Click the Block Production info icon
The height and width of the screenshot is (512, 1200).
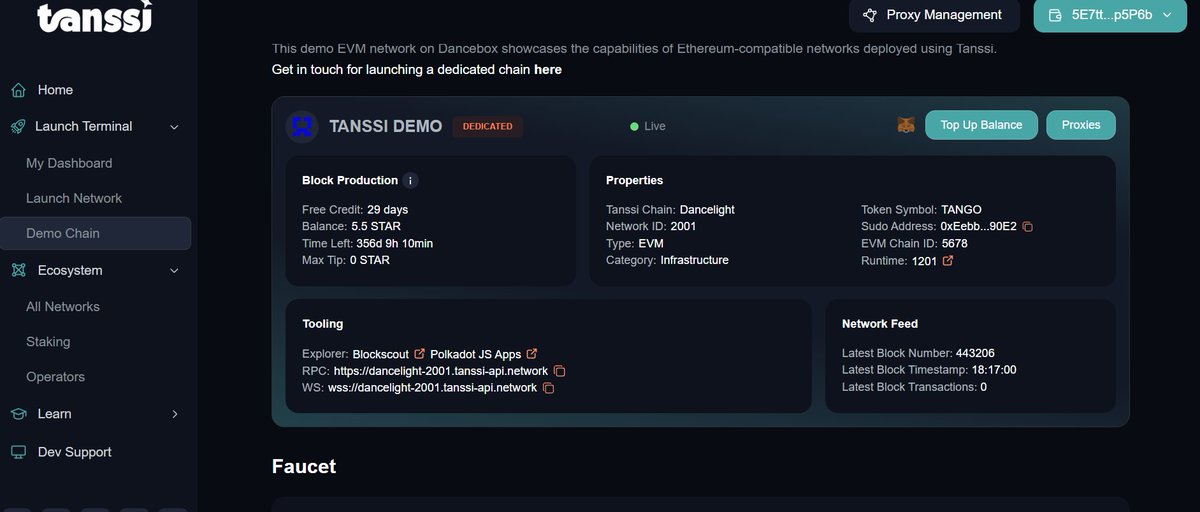411,180
